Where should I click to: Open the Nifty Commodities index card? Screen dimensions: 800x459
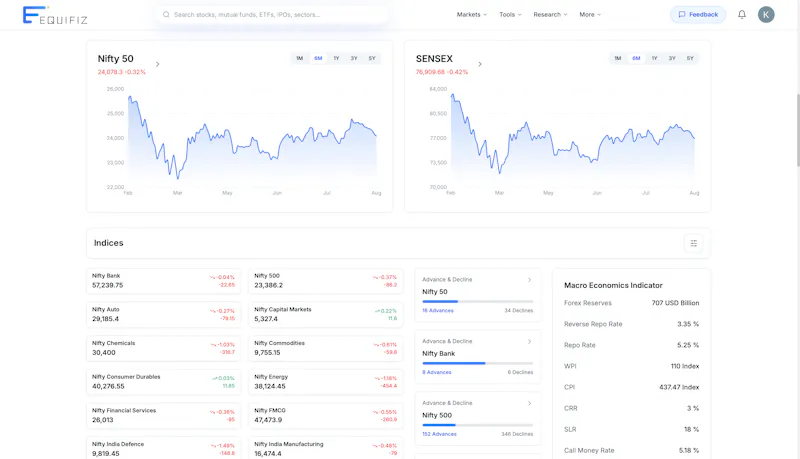pos(326,348)
